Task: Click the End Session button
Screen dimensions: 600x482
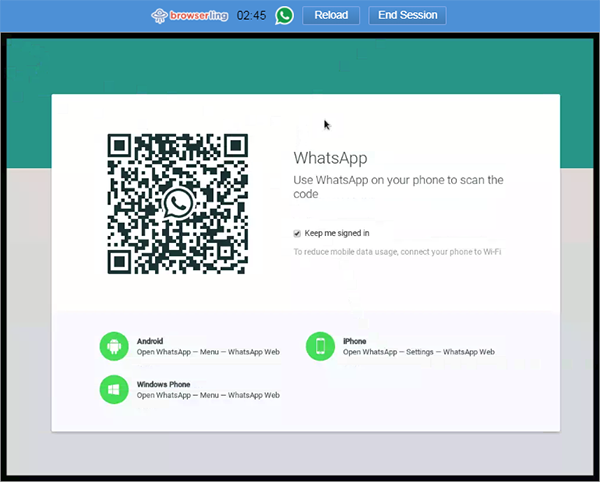Action: click(x=407, y=15)
